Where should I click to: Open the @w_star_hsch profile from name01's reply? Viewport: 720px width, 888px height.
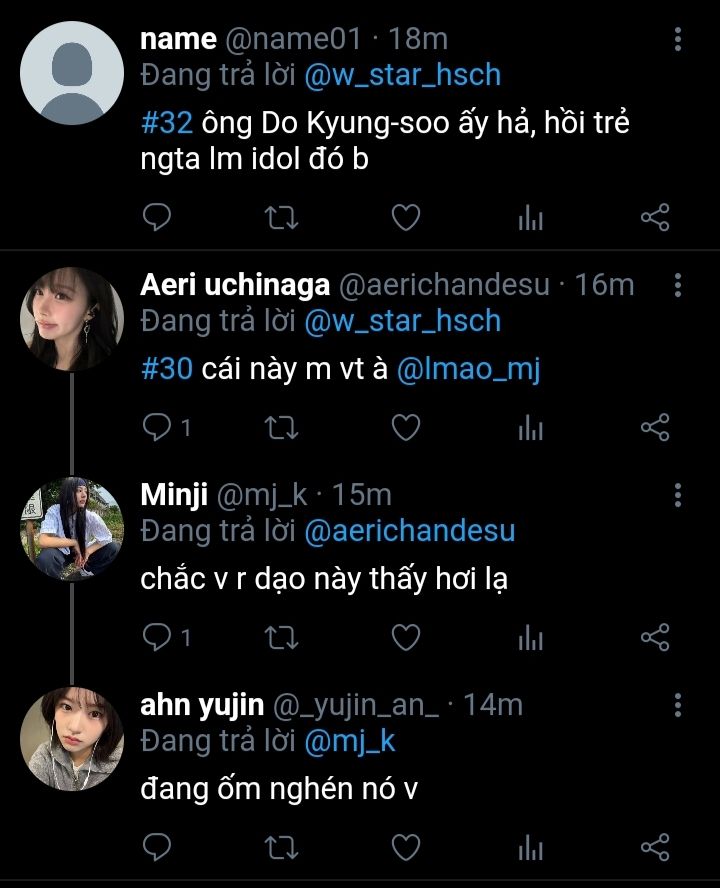point(402,75)
